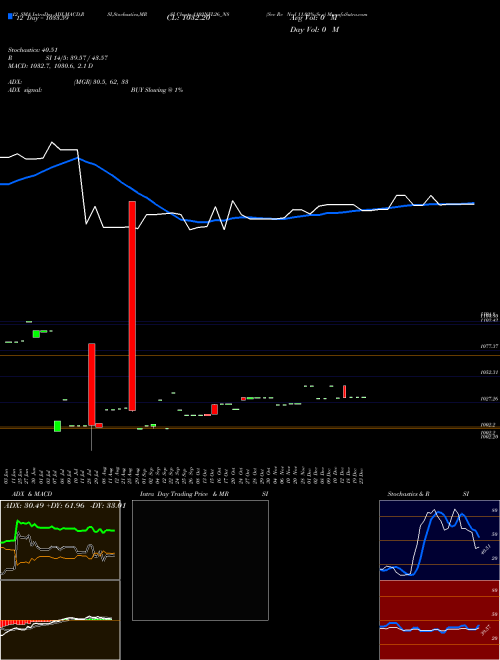
Task: Click the 'CL: 1032.20' closing price text
Action: click(188, 19)
